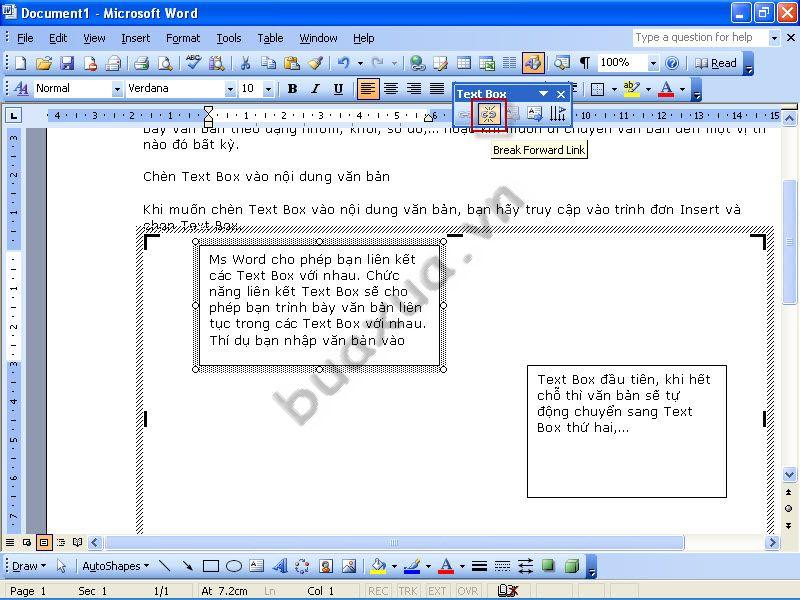Screen dimensions: 800x600
Task: Select the Arrow drawing tool
Action: pos(187,566)
